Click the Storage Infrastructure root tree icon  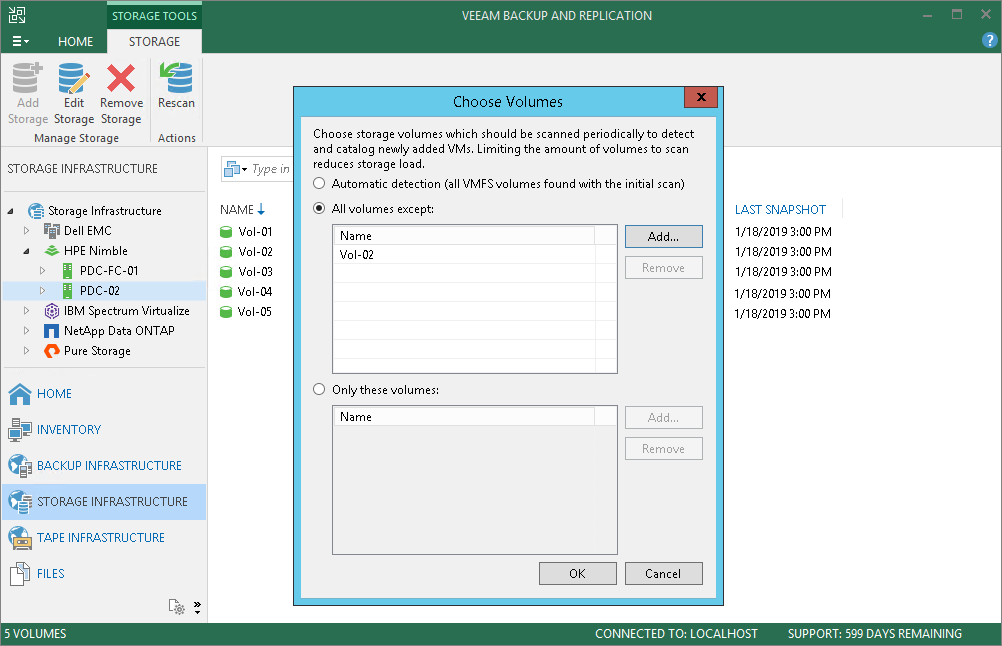(36, 211)
